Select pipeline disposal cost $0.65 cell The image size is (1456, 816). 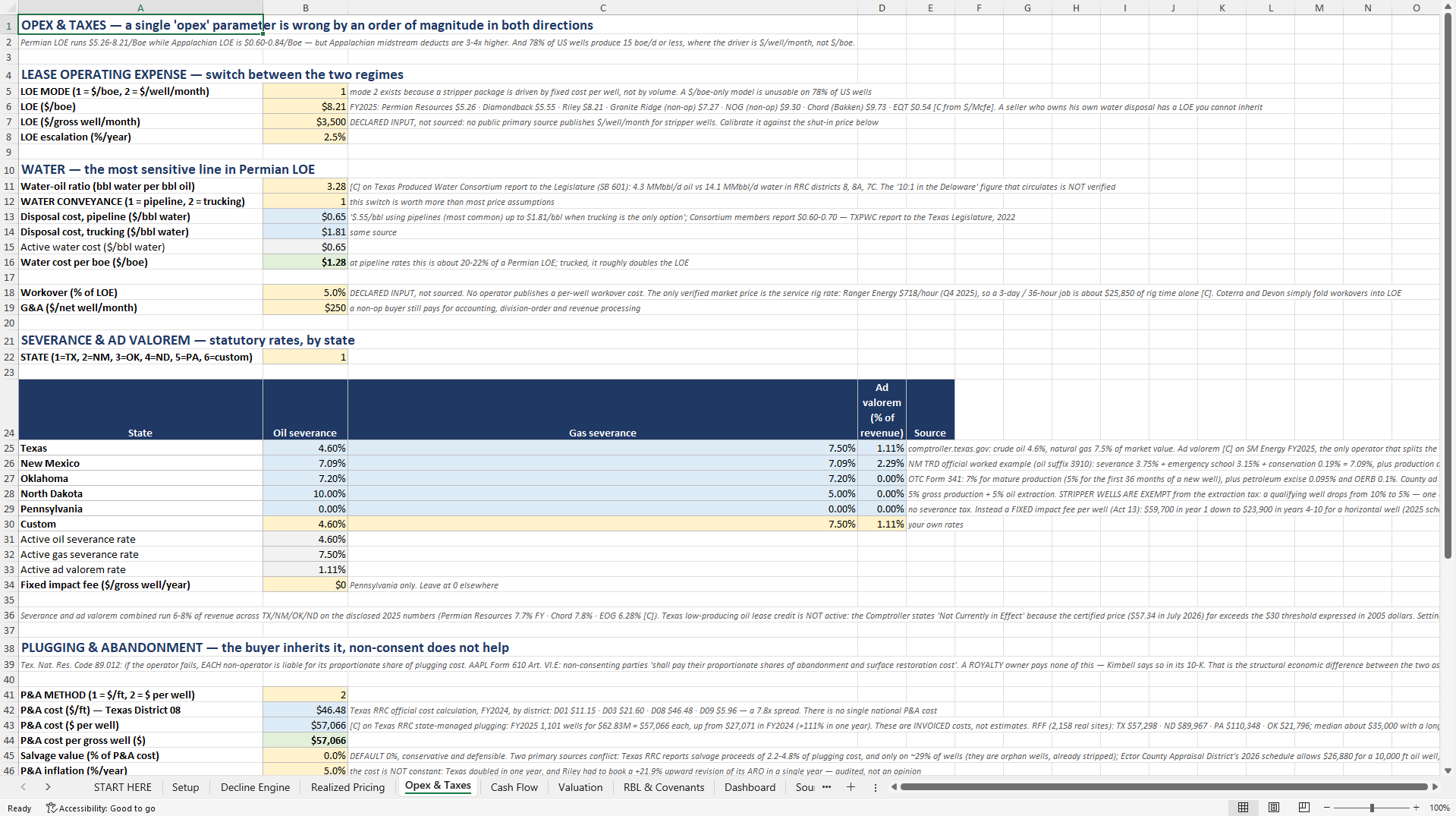tap(305, 216)
